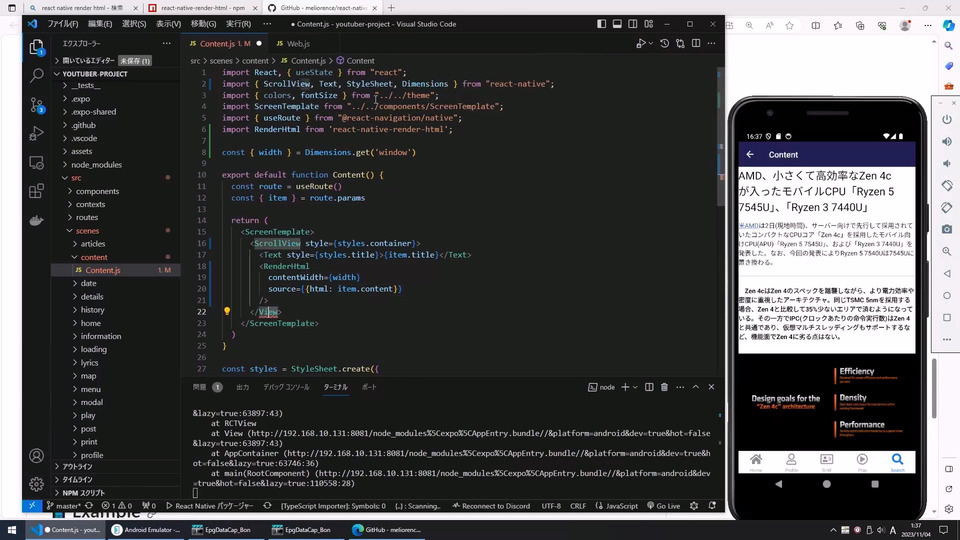Toggle primary sidebar layout button
Image resolution: width=960 pixels, height=540 pixels.
pos(601,24)
